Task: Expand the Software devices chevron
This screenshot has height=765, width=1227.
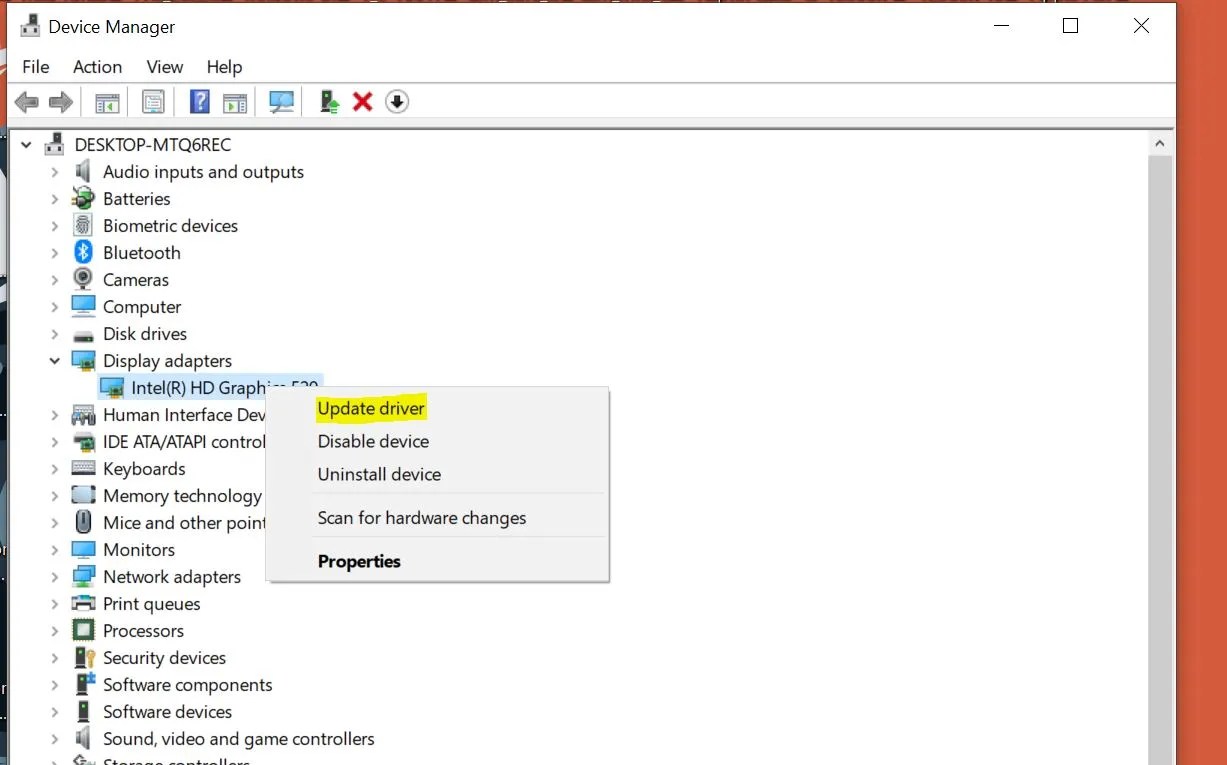Action: click(55, 712)
